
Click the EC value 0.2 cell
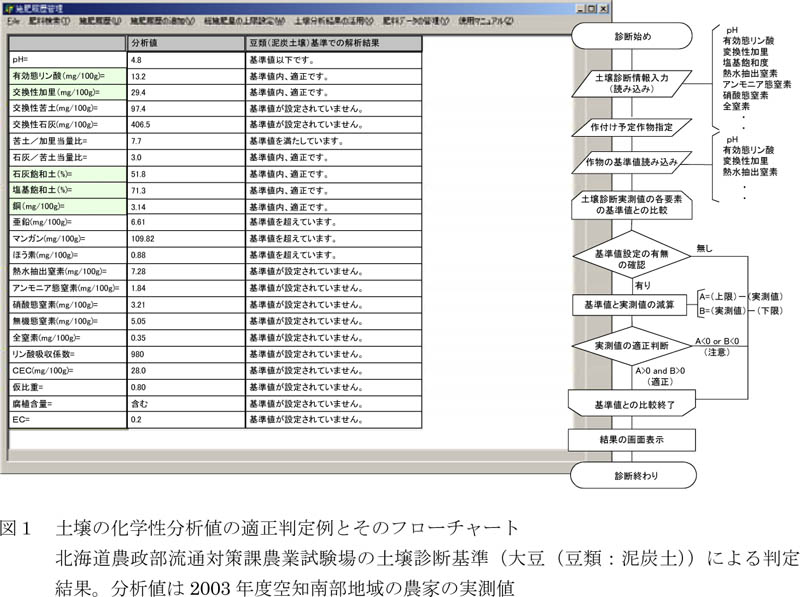pyautogui.click(x=184, y=419)
